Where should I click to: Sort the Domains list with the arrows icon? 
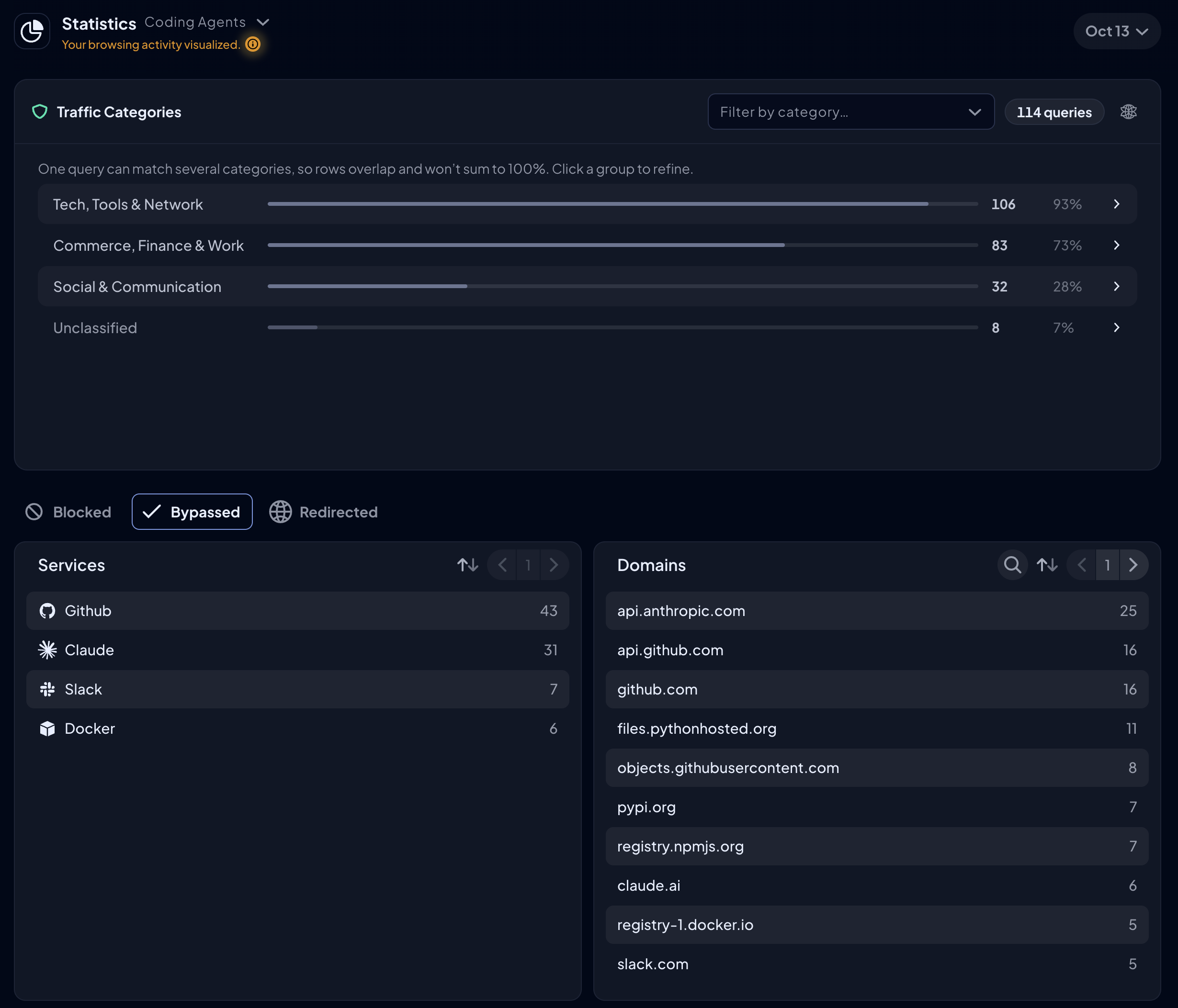click(x=1047, y=565)
